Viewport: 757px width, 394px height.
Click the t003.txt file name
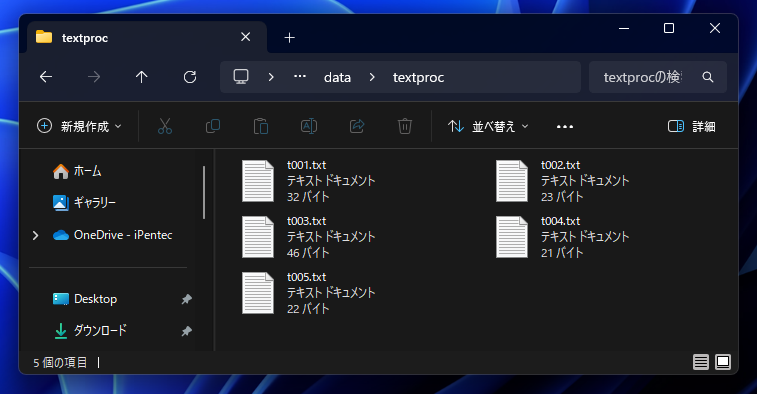(x=307, y=221)
